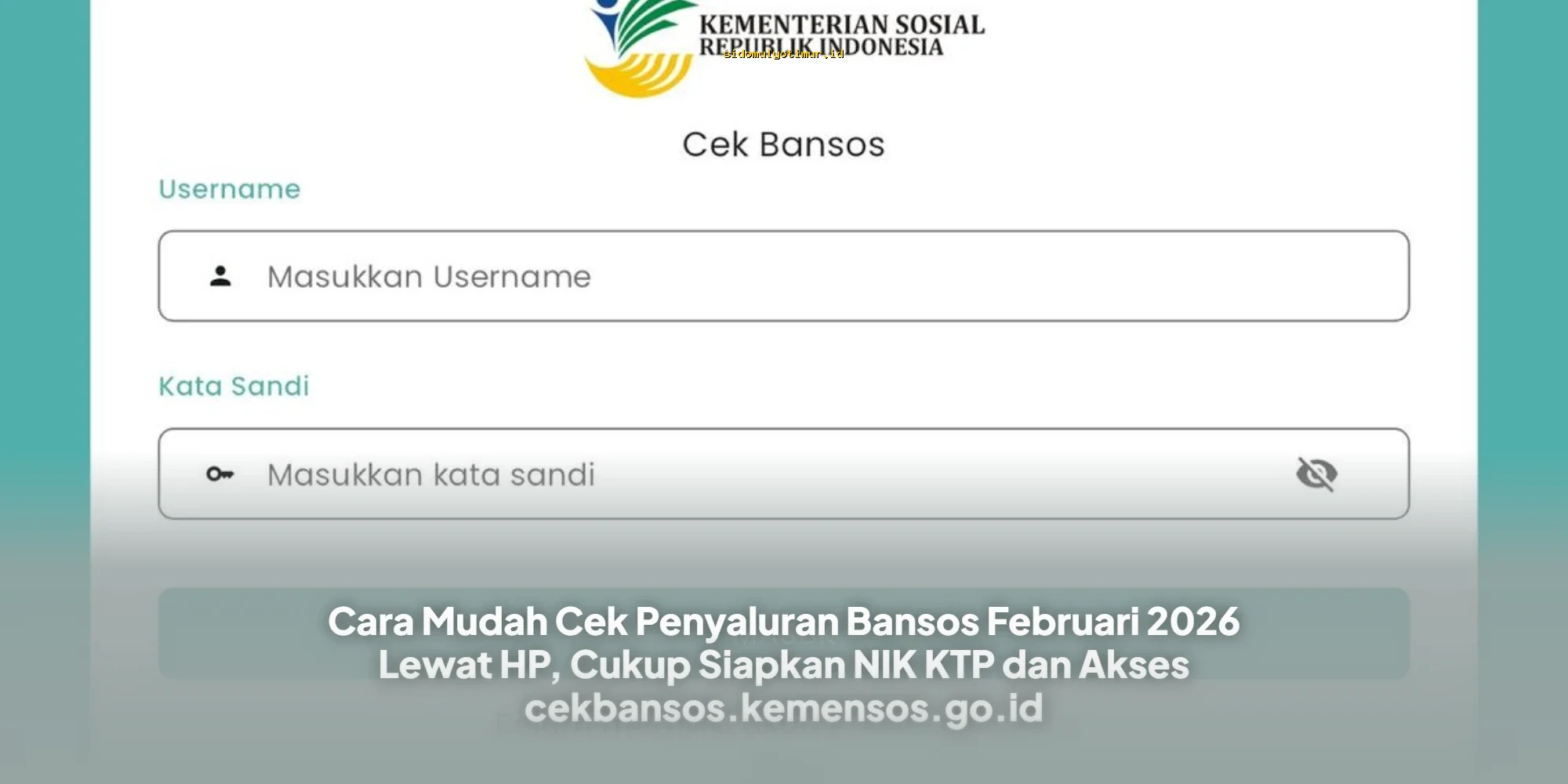Image resolution: width=1568 pixels, height=784 pixels.
Task: Click the Cek Bansos page title
Action: pyautogui.click(x=783, y=143)
